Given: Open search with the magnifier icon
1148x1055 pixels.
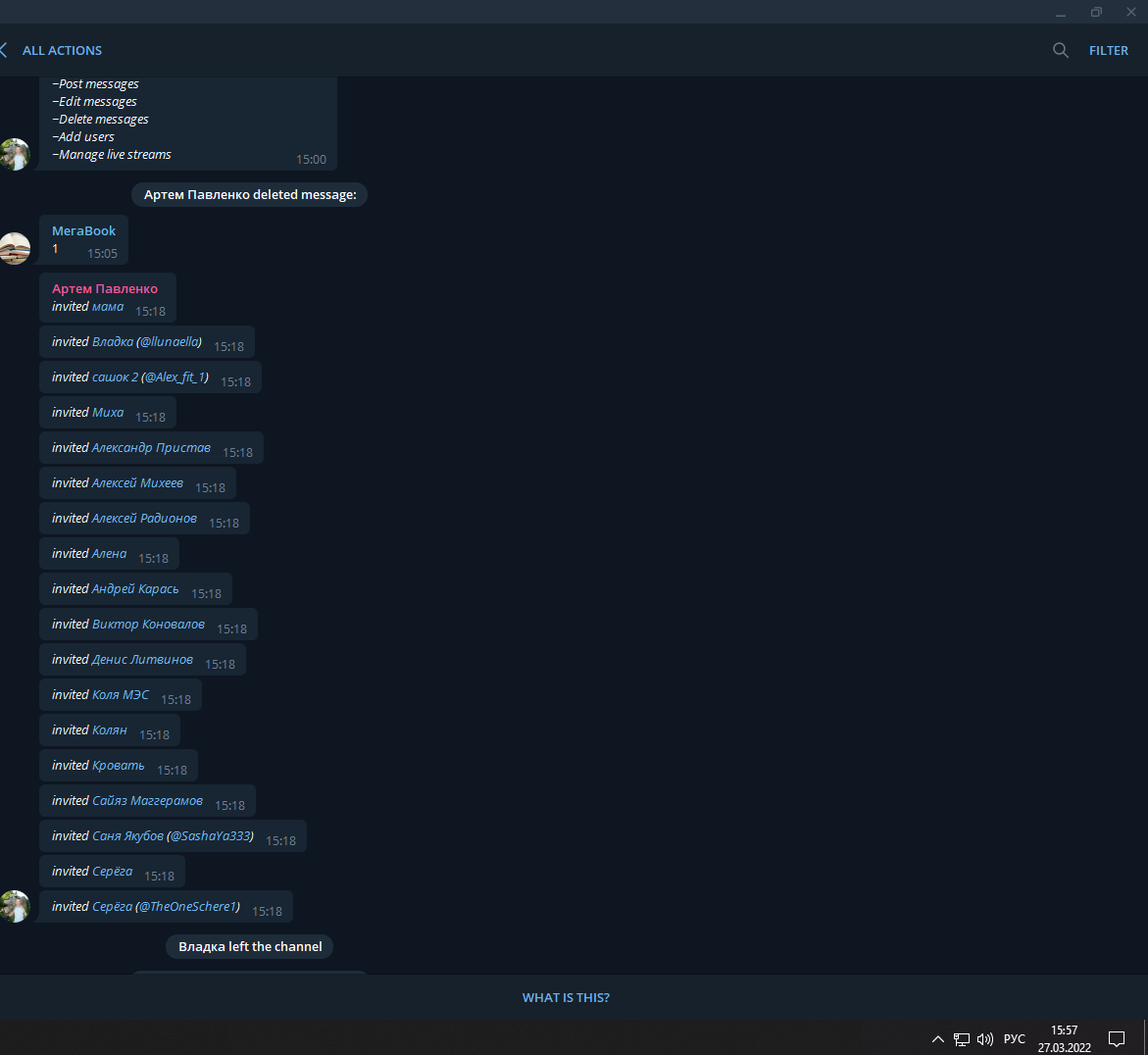Looking at the screenshot, I should coord(1060,51).
